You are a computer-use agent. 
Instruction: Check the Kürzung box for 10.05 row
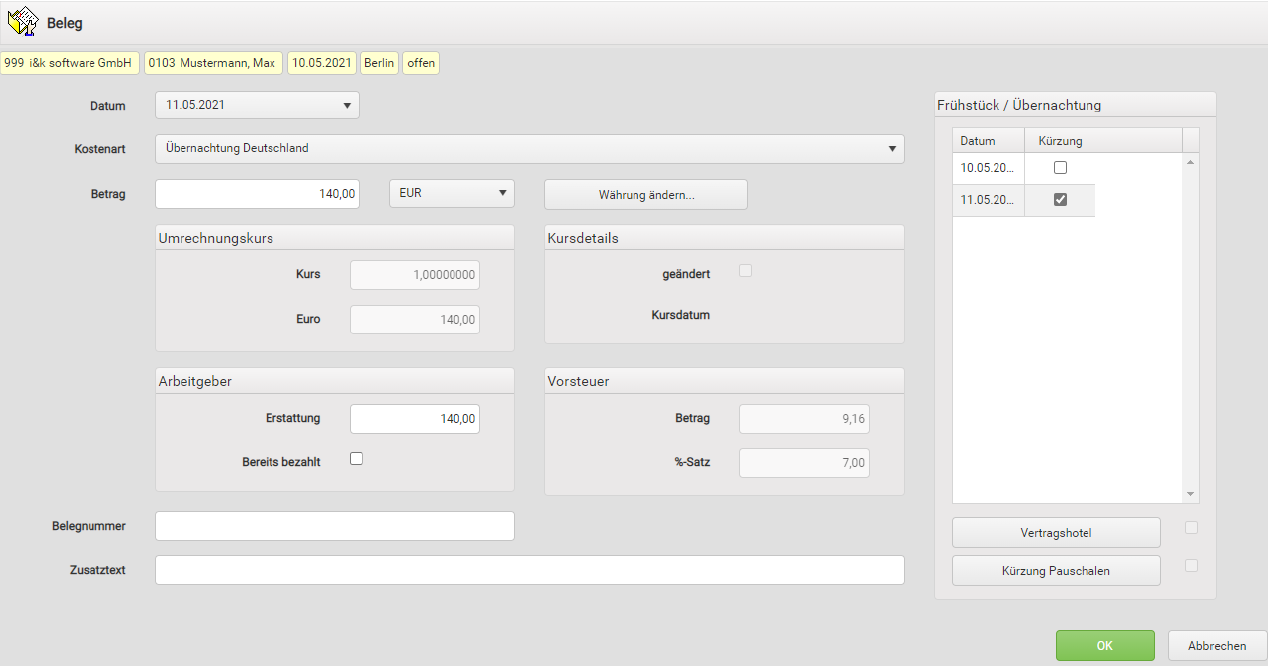coord(1060,168)
